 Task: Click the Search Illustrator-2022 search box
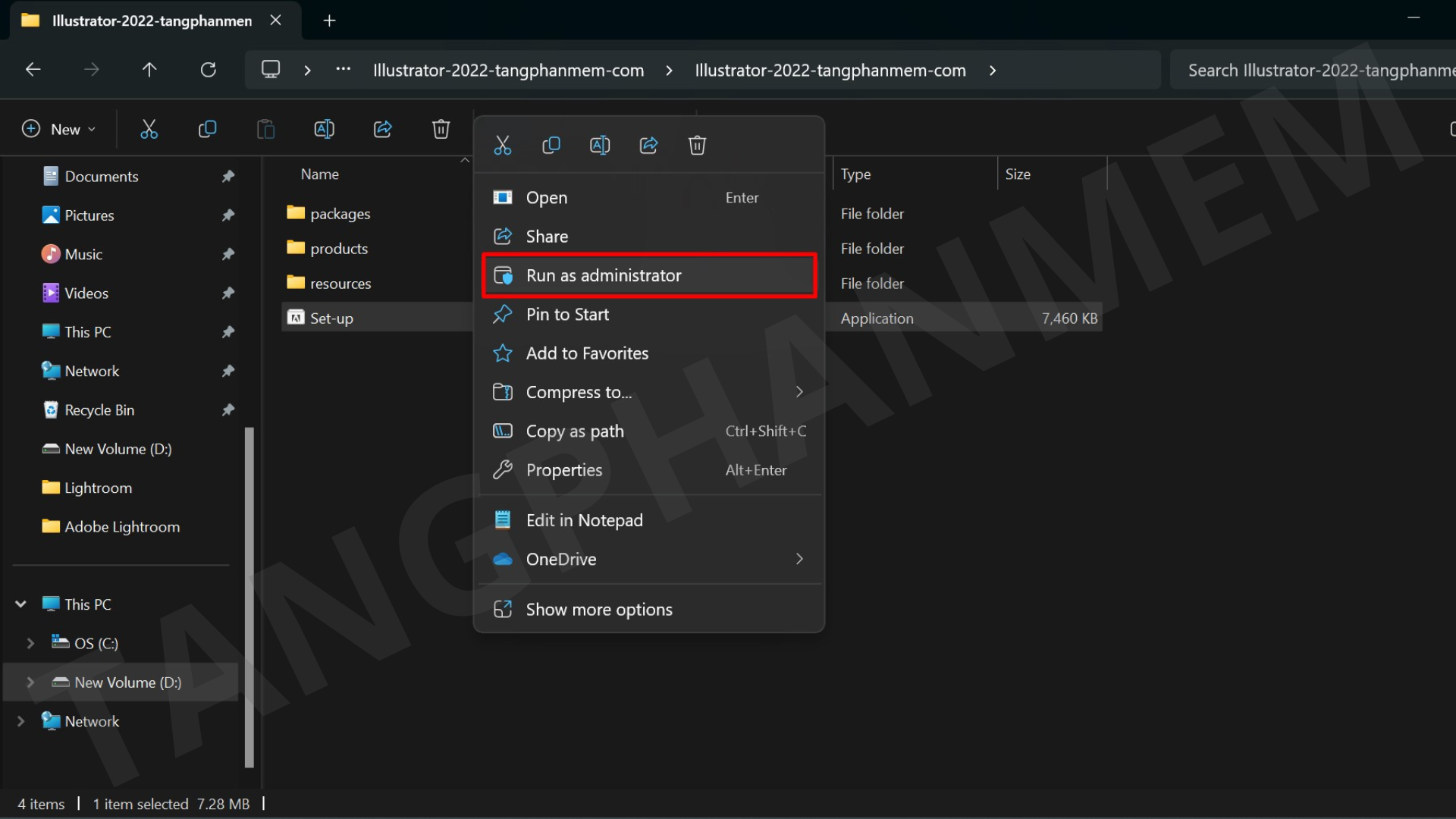coord(1313,70)
